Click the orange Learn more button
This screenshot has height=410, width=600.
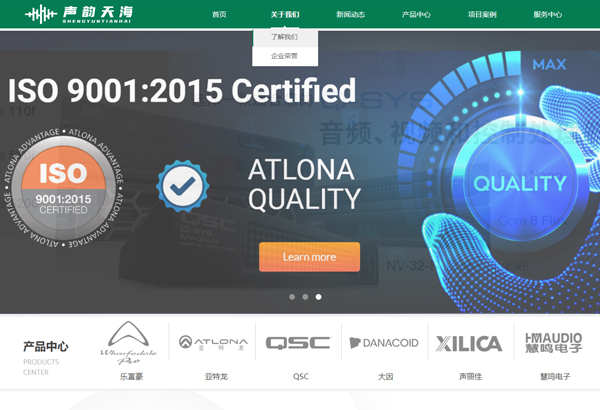[309, 257]
